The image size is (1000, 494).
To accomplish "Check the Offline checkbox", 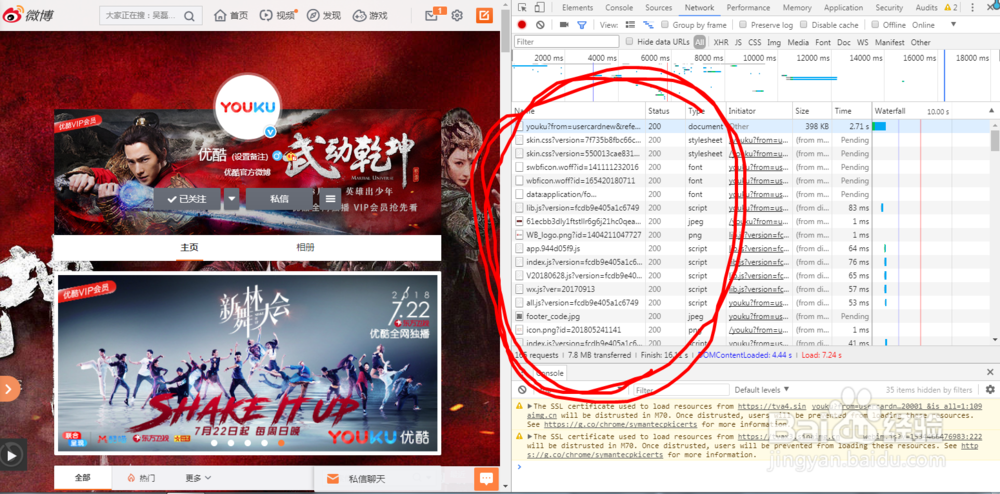I will pyautogui.click(x=875, y=25).
